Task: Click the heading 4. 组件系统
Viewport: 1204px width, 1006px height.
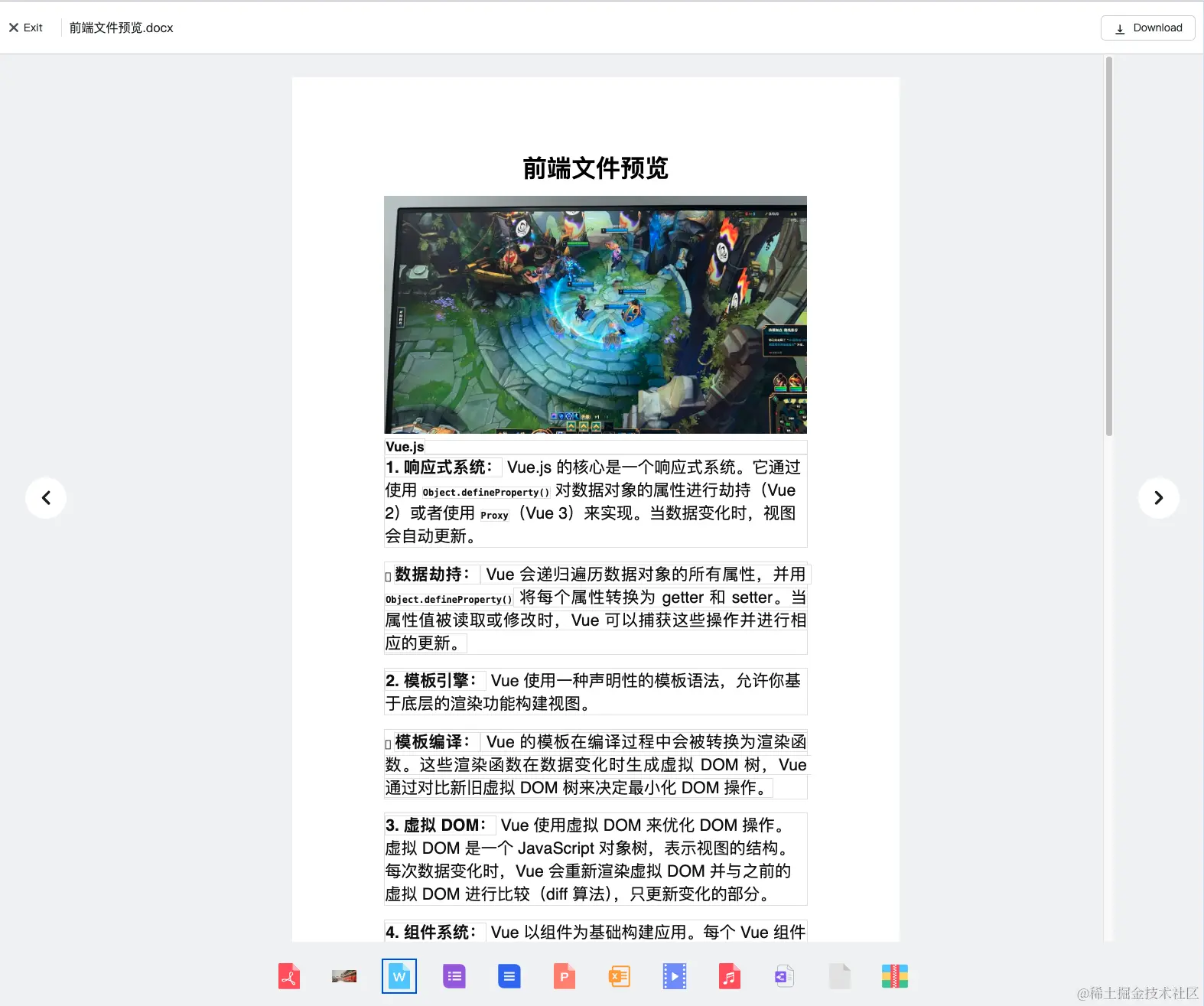Action: (x=431, y=933)
